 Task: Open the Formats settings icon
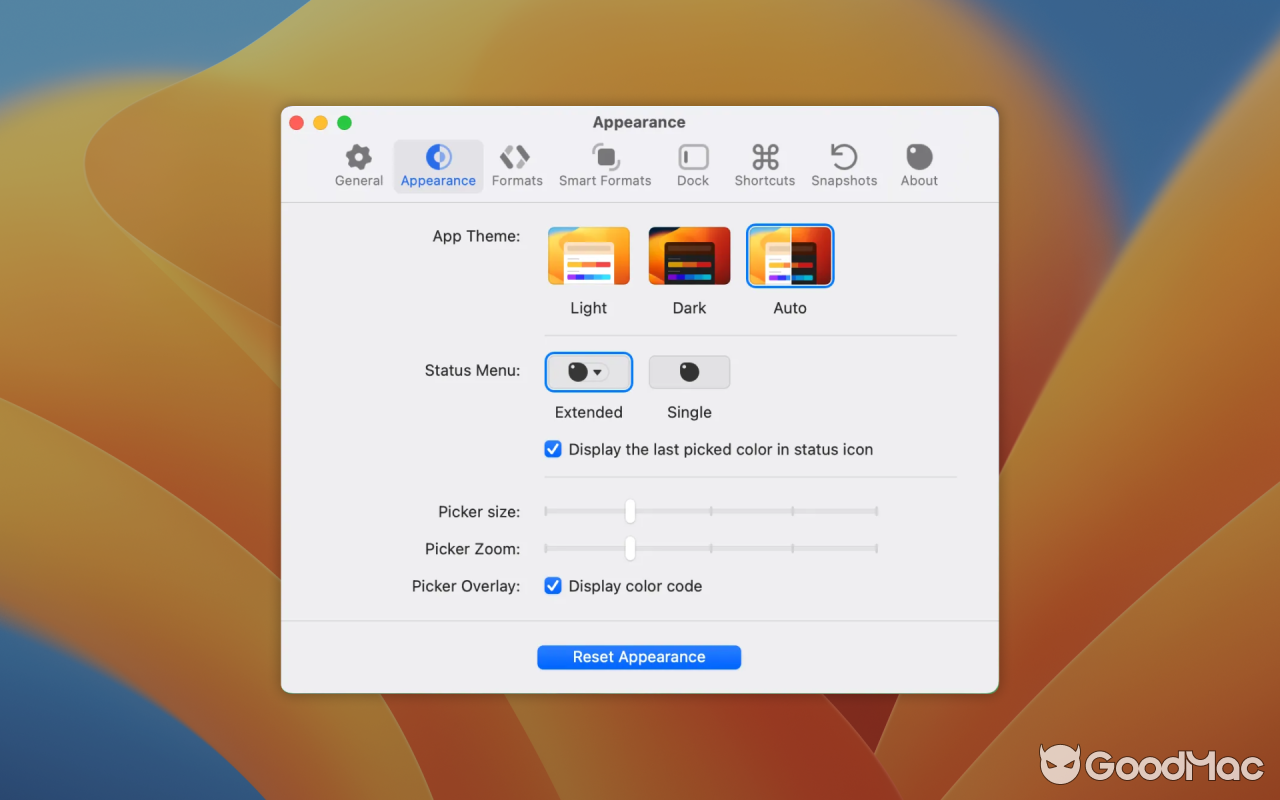click(x=517, y=156)
